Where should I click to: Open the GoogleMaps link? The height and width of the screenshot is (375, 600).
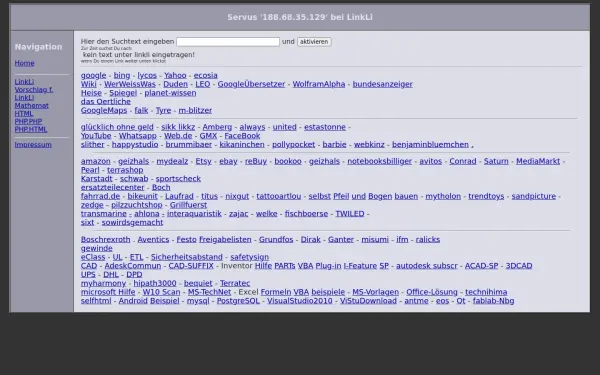pos(104,110)
